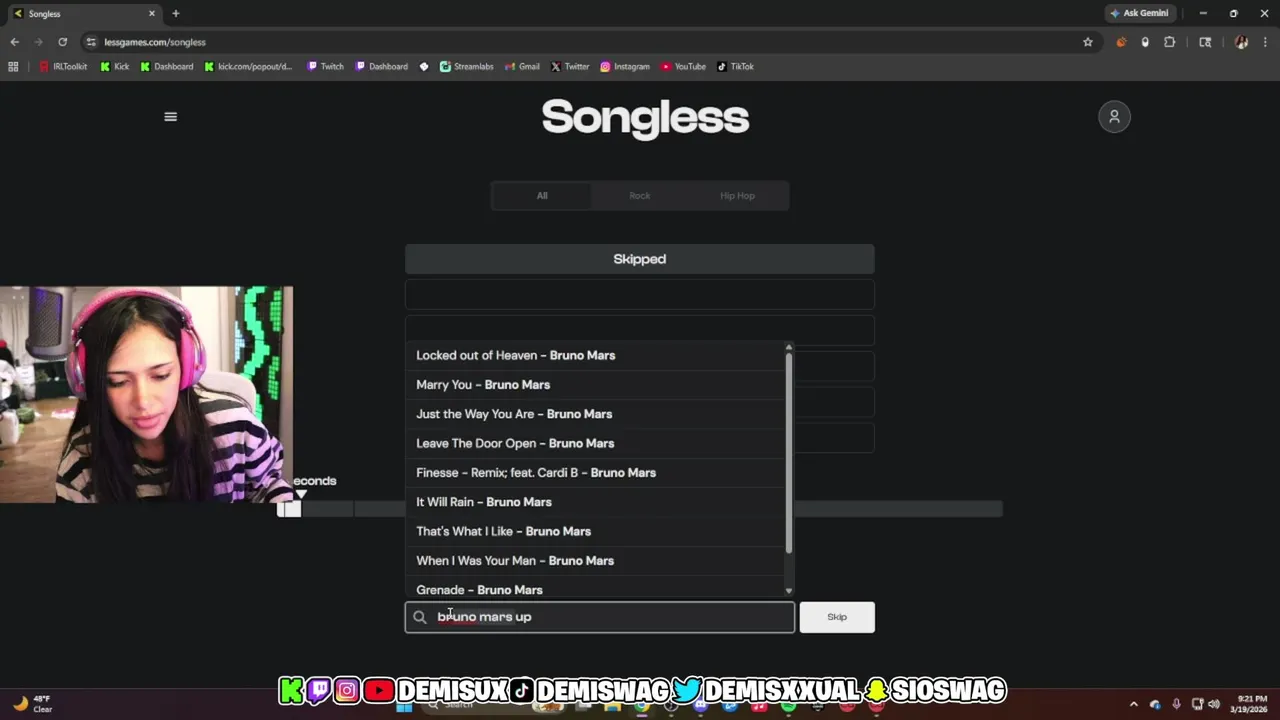Open the Chrome apps grid in bookmarks bar
The image size is (1280, 720).
pos(13,67)
